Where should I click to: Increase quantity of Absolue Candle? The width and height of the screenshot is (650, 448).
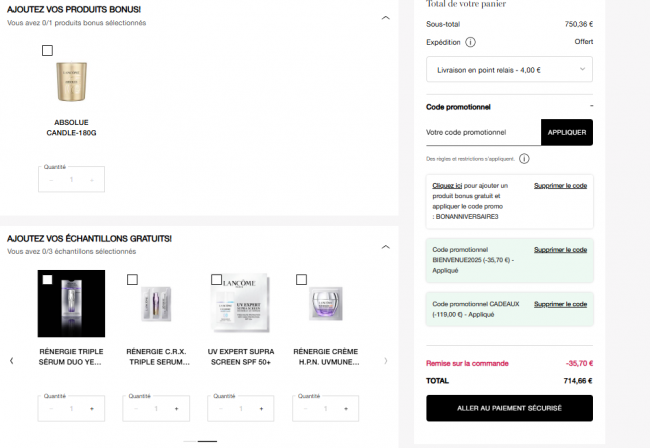[92, 180]
